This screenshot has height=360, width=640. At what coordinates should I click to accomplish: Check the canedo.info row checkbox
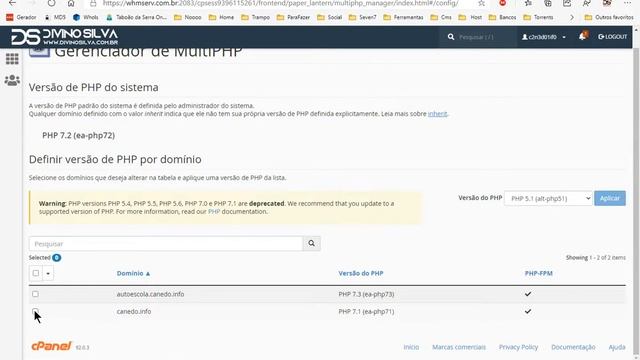(x=36, y=311)
